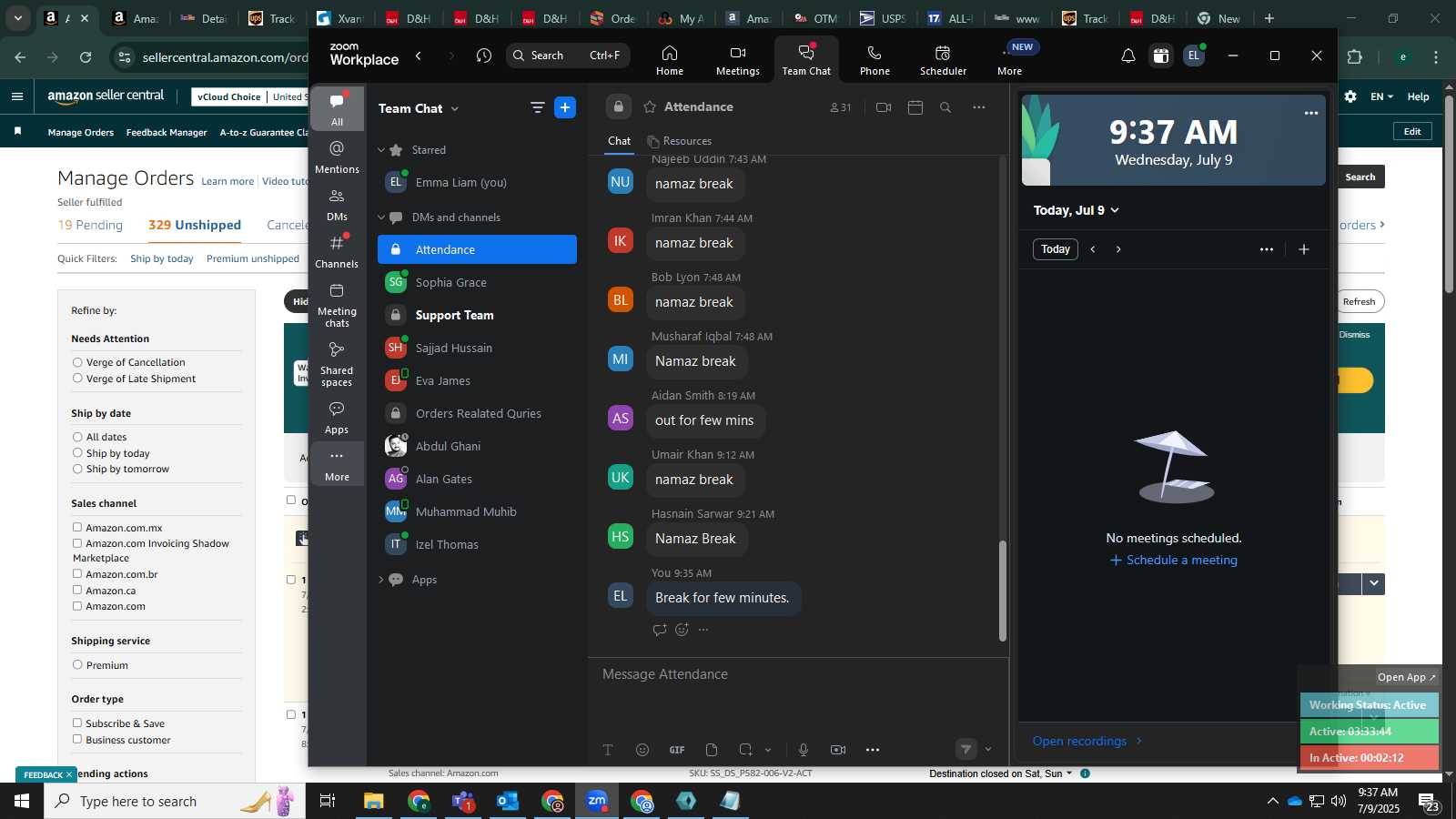Image resolution: width=1456 pixels, height=819 pixels.
Task: Open the calendar panel icon in Zoom's top bar
Action: pyautogui.click(x=1160, y=56)
